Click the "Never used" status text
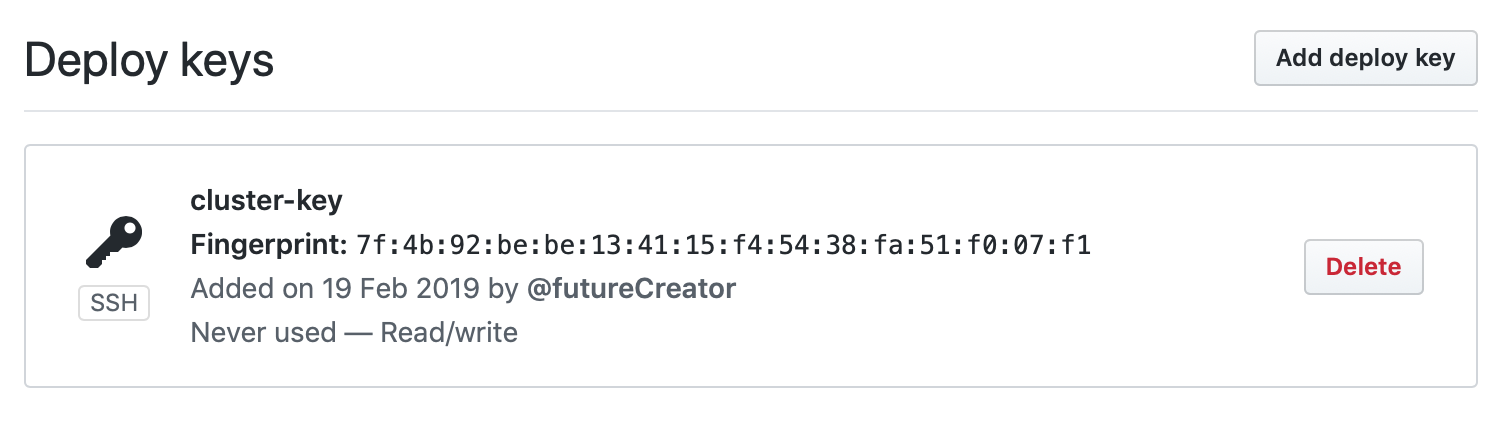The image size is (1504, 428). (x=263, y=332)
